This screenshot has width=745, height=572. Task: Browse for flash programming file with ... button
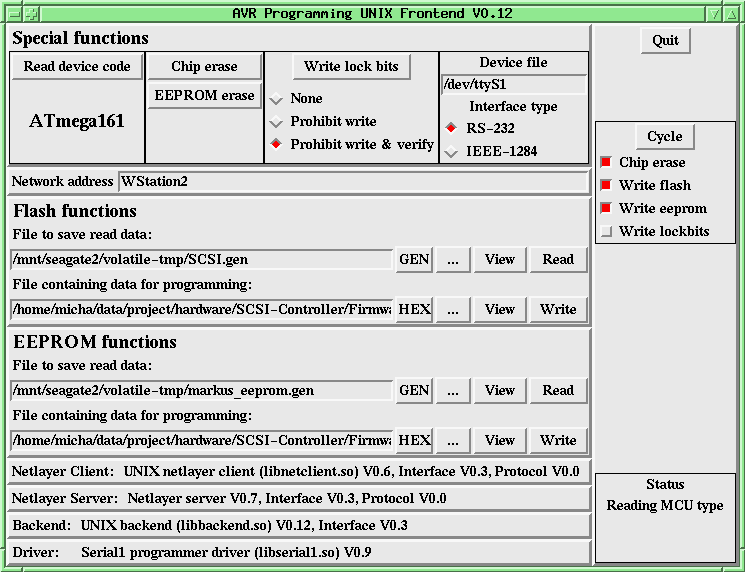(453, 309)
